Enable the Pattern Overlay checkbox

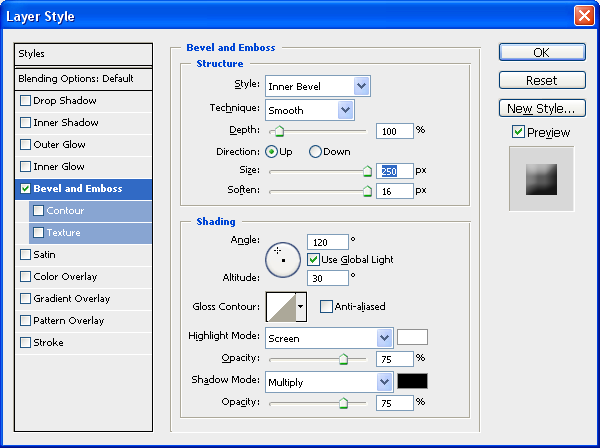pos(25,321)
